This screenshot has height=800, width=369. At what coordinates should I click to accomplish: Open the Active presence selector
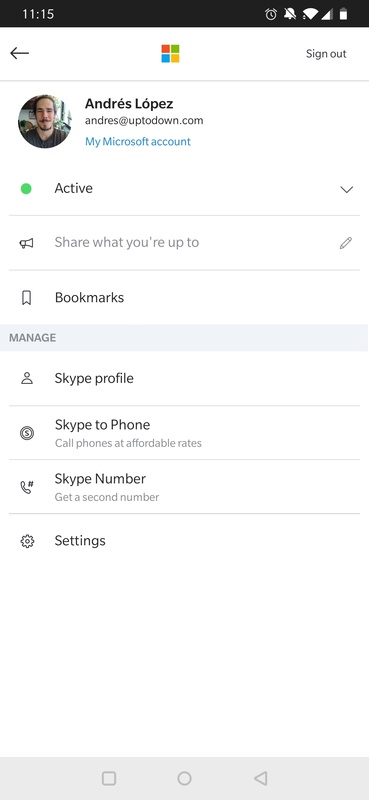[x=184, y=189]
